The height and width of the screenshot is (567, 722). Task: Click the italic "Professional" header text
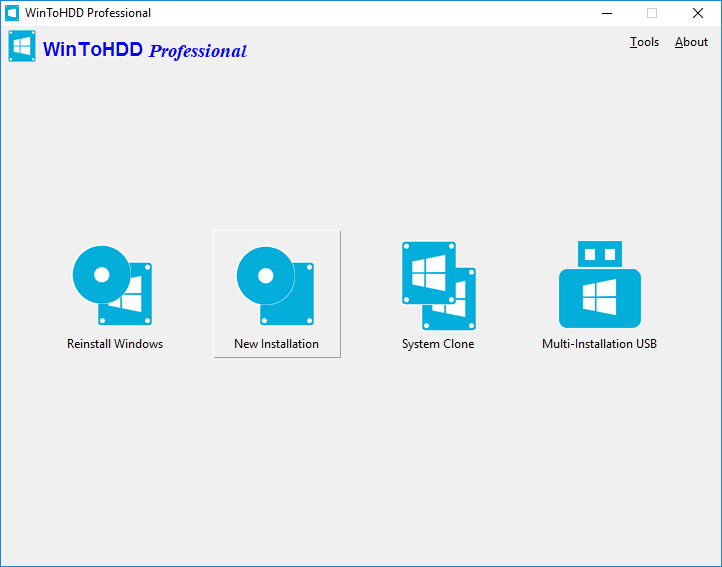point(197,51)
